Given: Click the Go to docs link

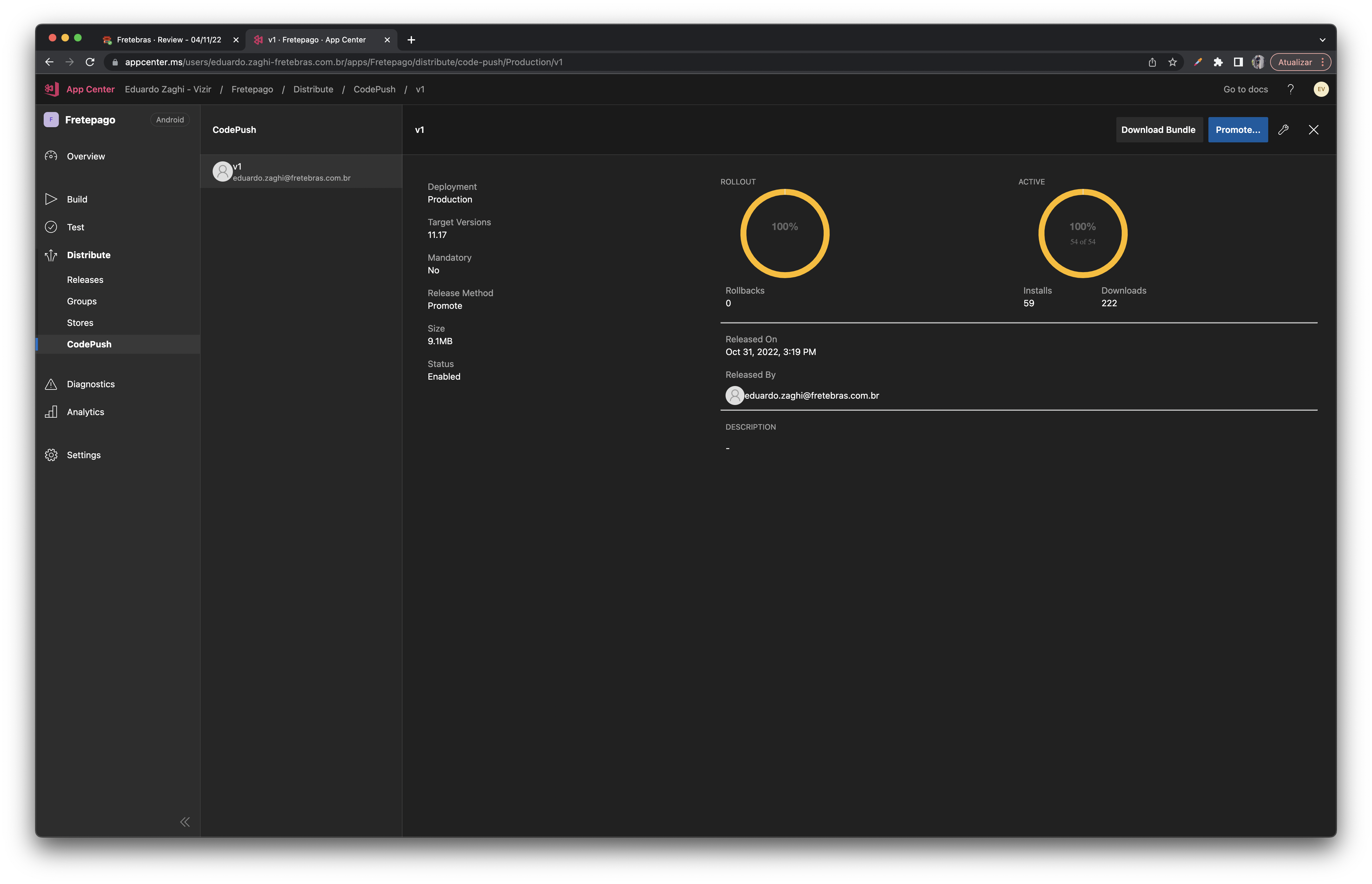Looking at the screenshot, I should coord(1245,89).
